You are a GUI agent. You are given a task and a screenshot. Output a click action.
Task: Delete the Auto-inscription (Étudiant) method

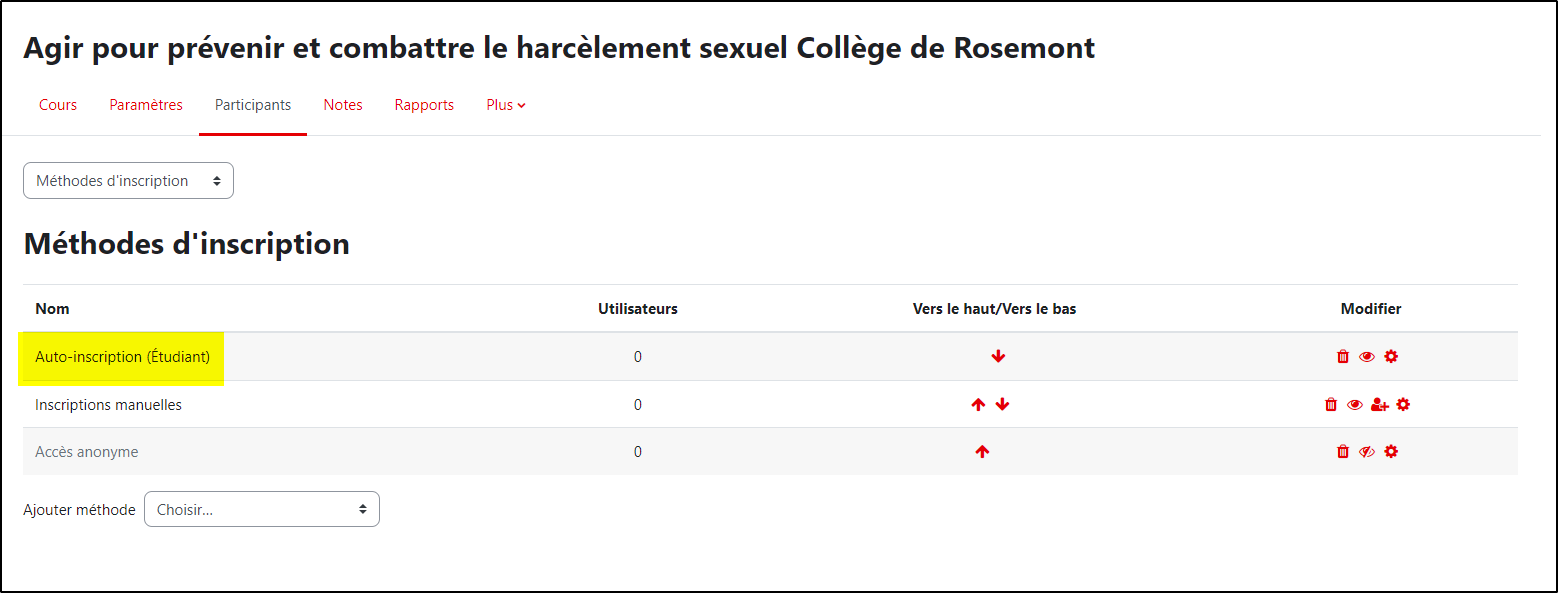(x=1343, y=357)
